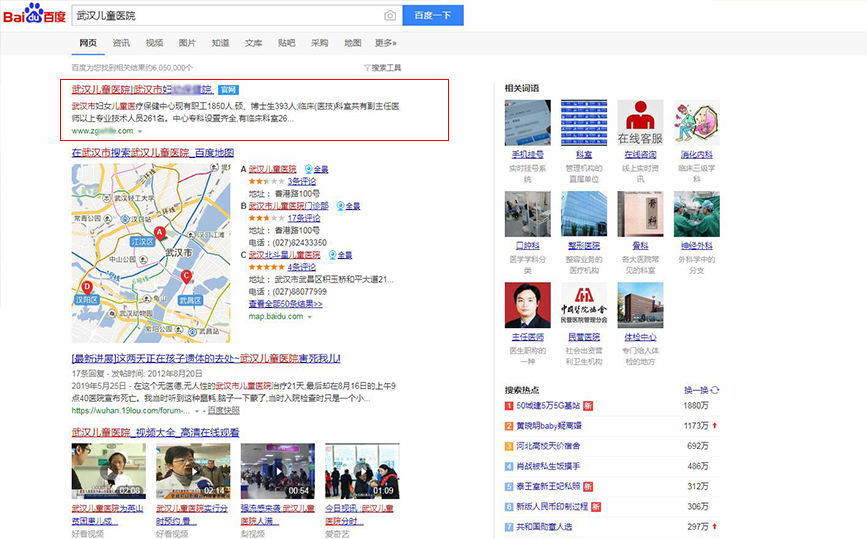Open 主任医师 related term portrait

527,305
